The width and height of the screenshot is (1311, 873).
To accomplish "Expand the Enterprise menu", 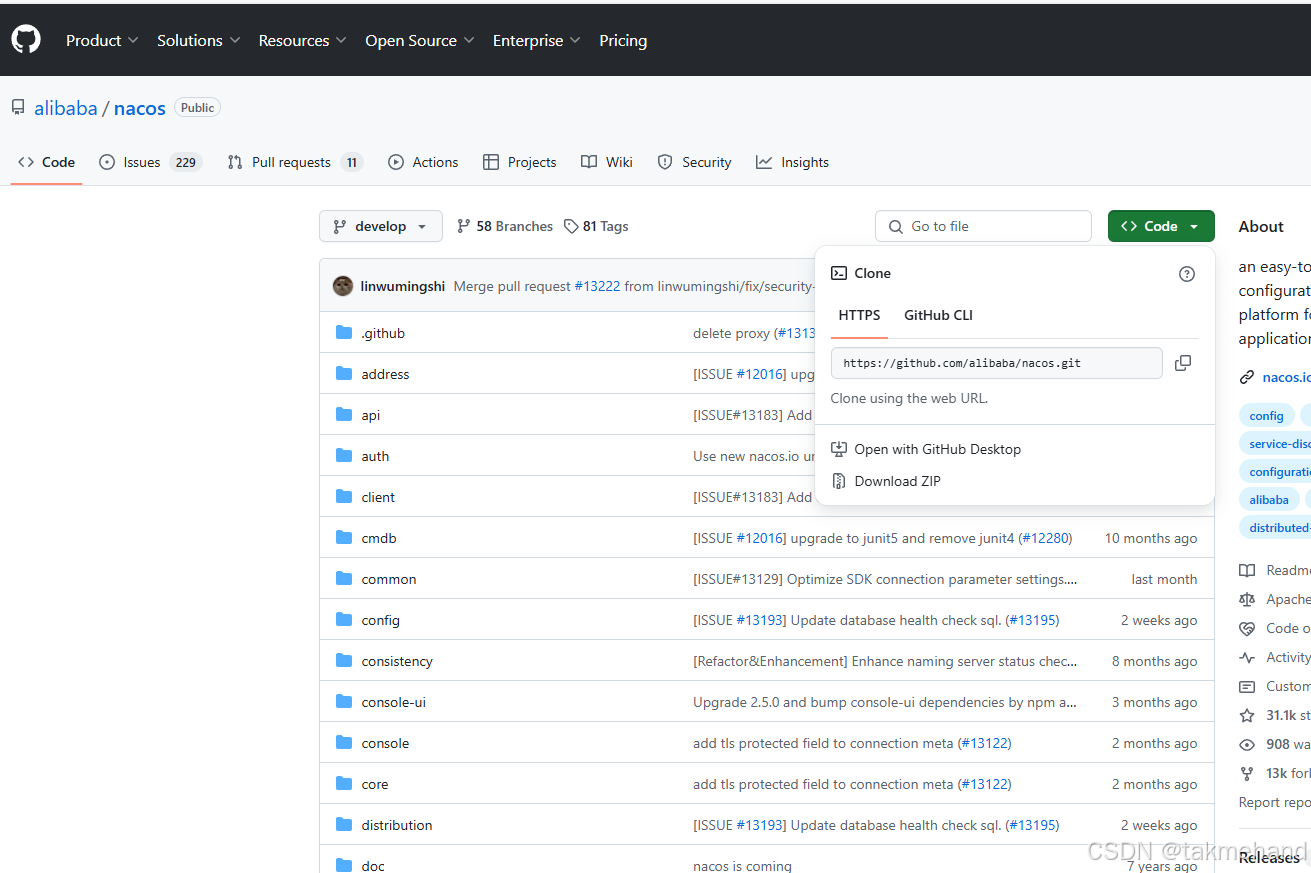I will pyautogui.click(x=536, y=40).
